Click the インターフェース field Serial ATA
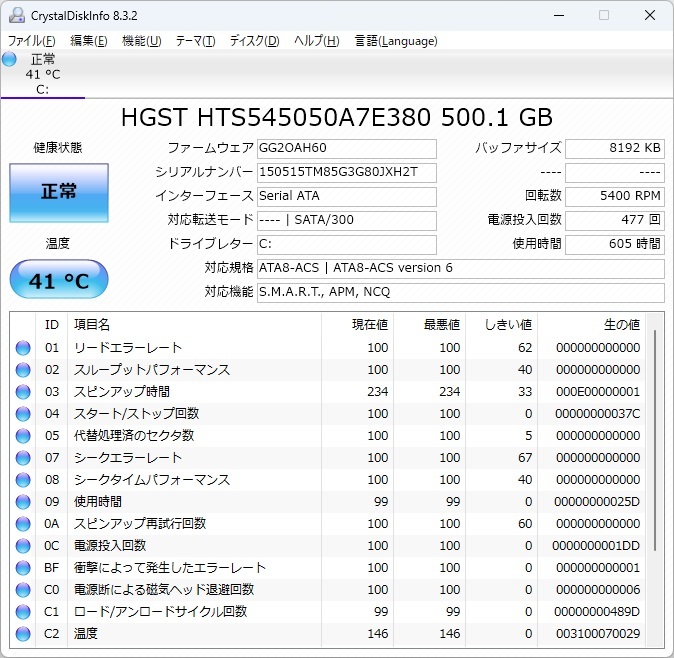The image size is (674, 658). pyautogui.click(x=347, y=196)
